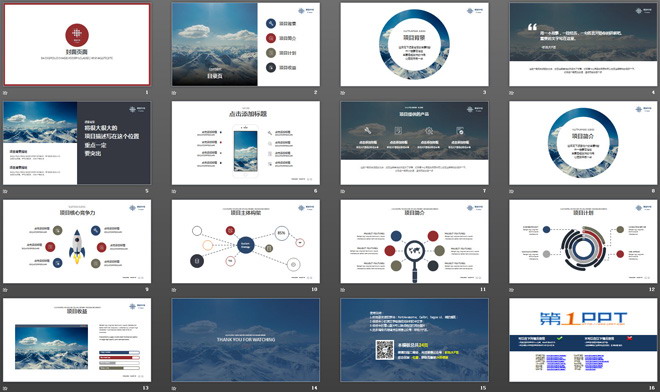Select the THANK YOU FOR WATCHING slide
Screen dimensions: 660x392
click(x=246, y=340)
